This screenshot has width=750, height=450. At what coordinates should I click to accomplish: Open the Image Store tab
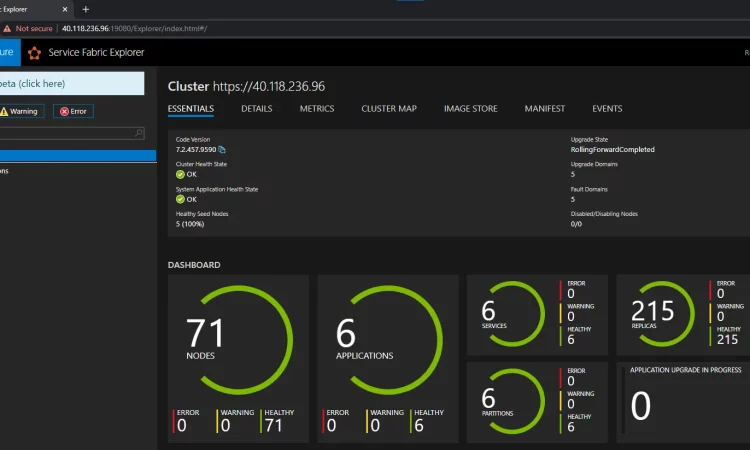(471, 109)
